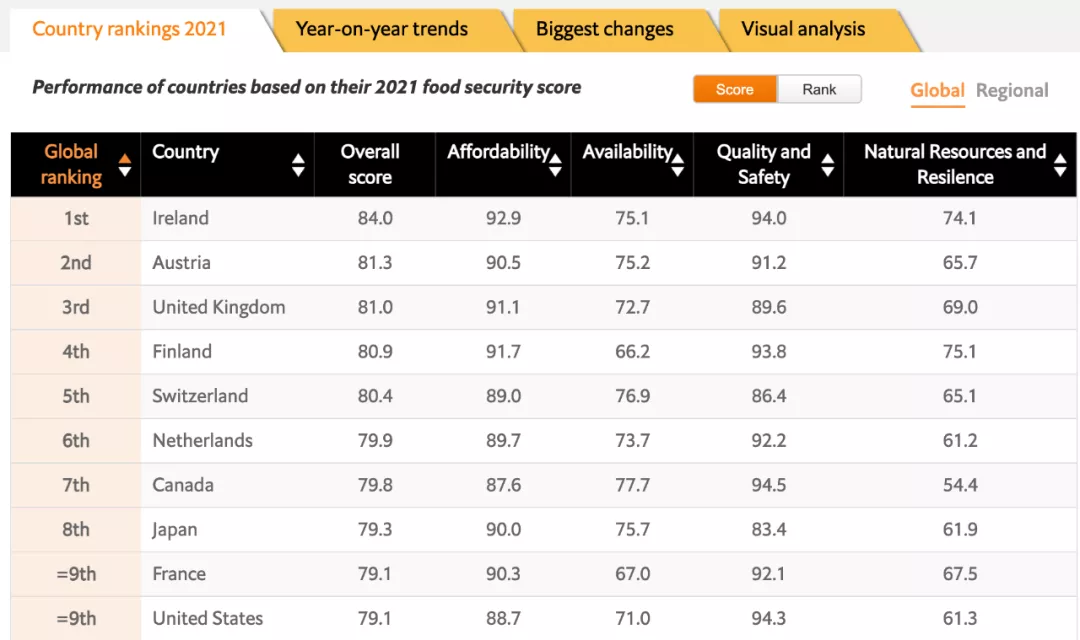Sort by Quality and Safety arrows
Image resolution: width=1080 pixels, height=640 pixels.
(x=827, y=165)
